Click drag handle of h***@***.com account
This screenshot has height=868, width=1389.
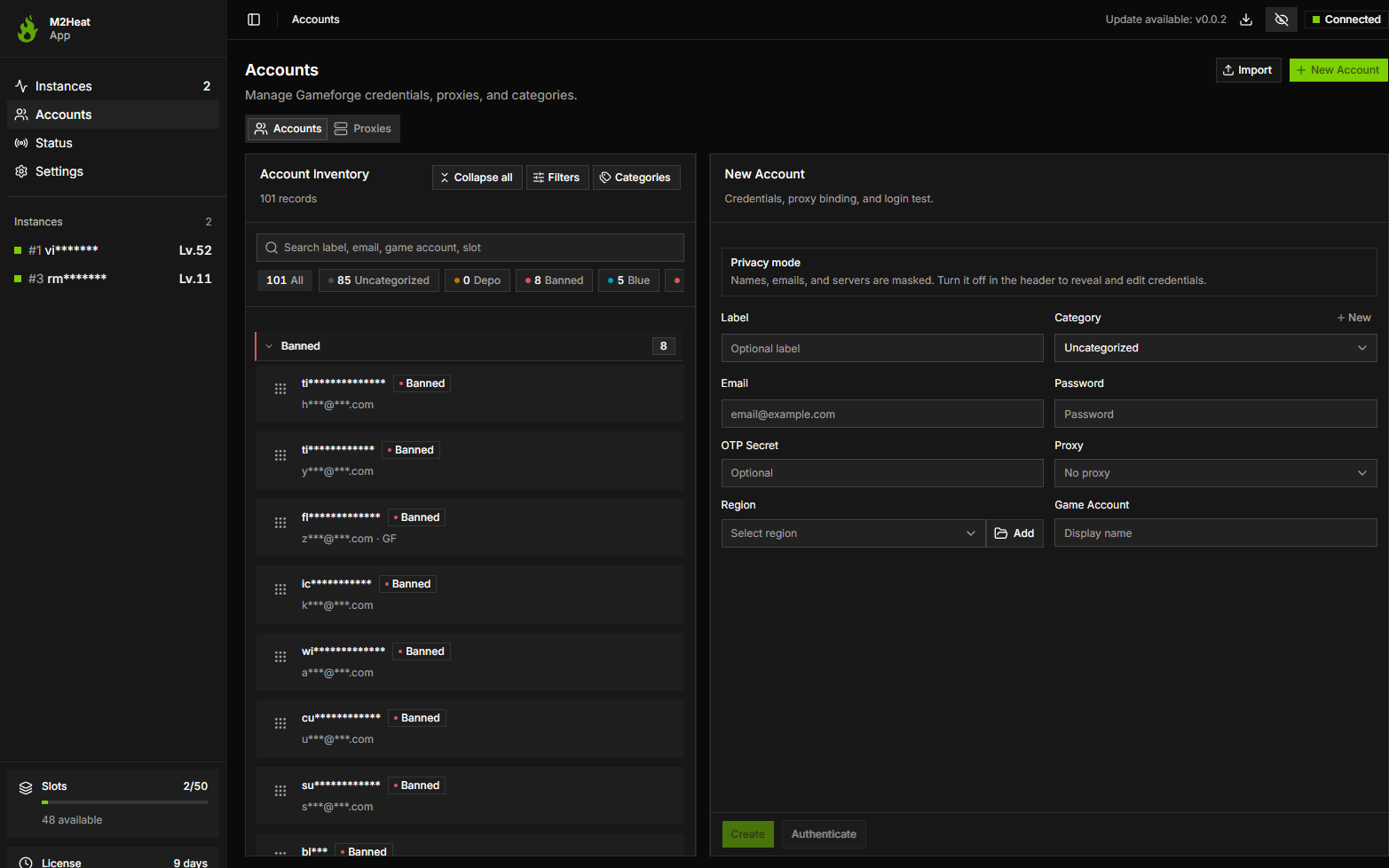point(280,389)
